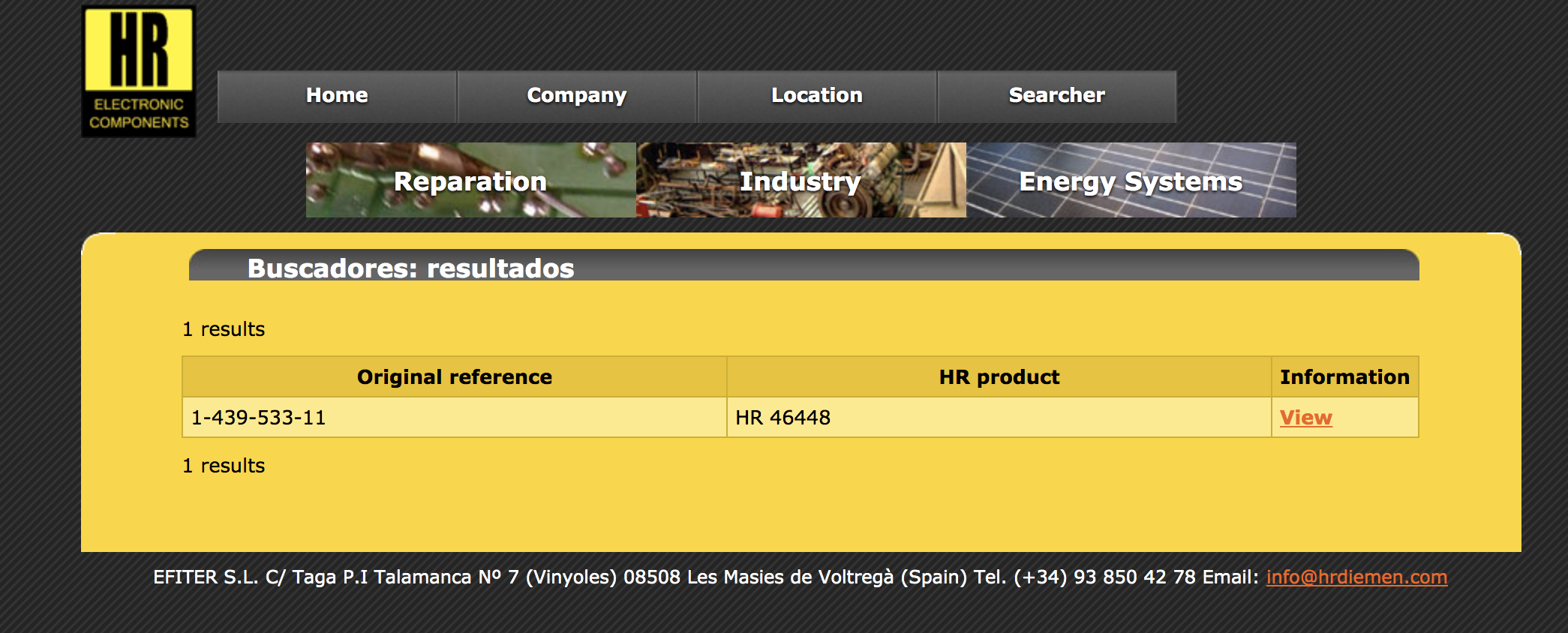Image resolution: width=1568 pixels, height=633 pixels.
Task: Click the 'Original reference' column header
Action: [454, 376]
